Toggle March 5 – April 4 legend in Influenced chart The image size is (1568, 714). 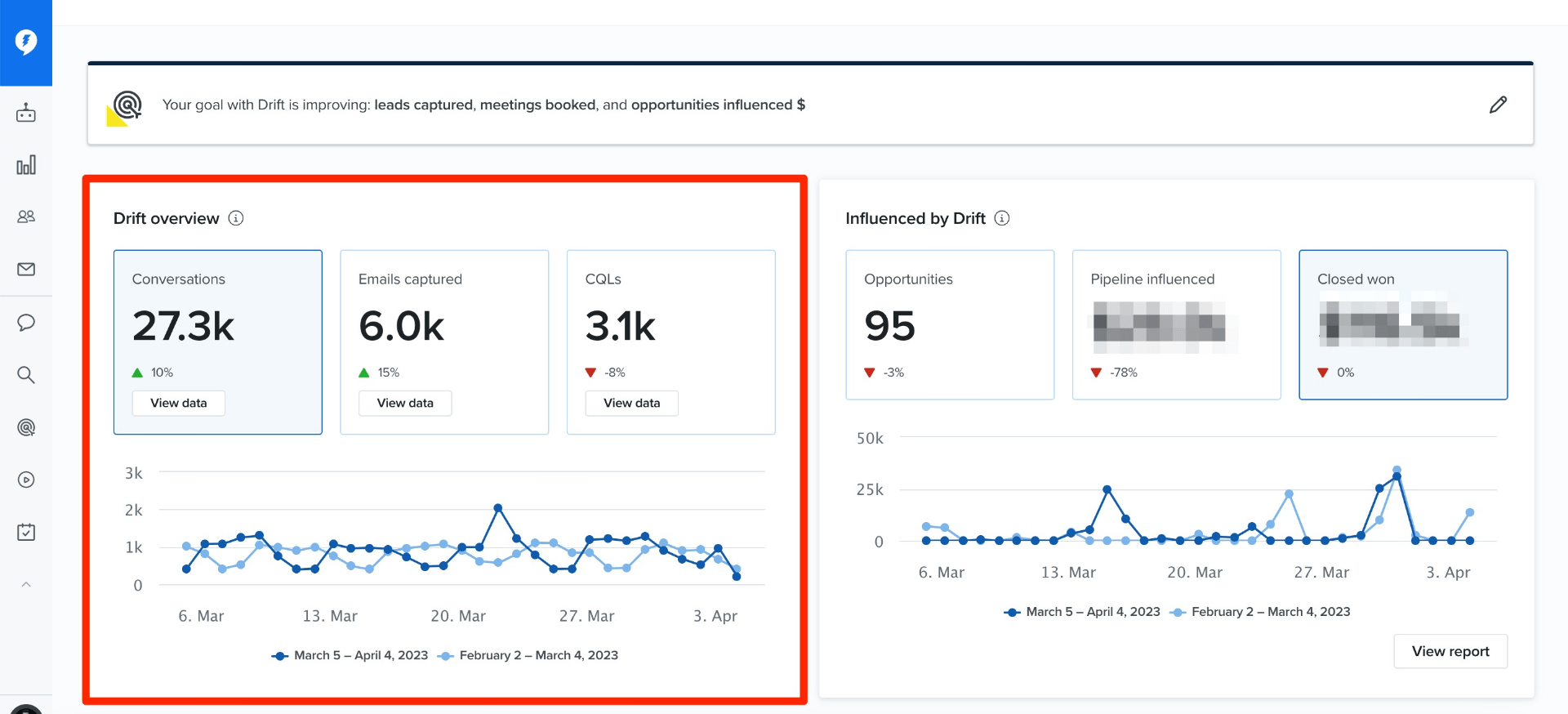1082,612
